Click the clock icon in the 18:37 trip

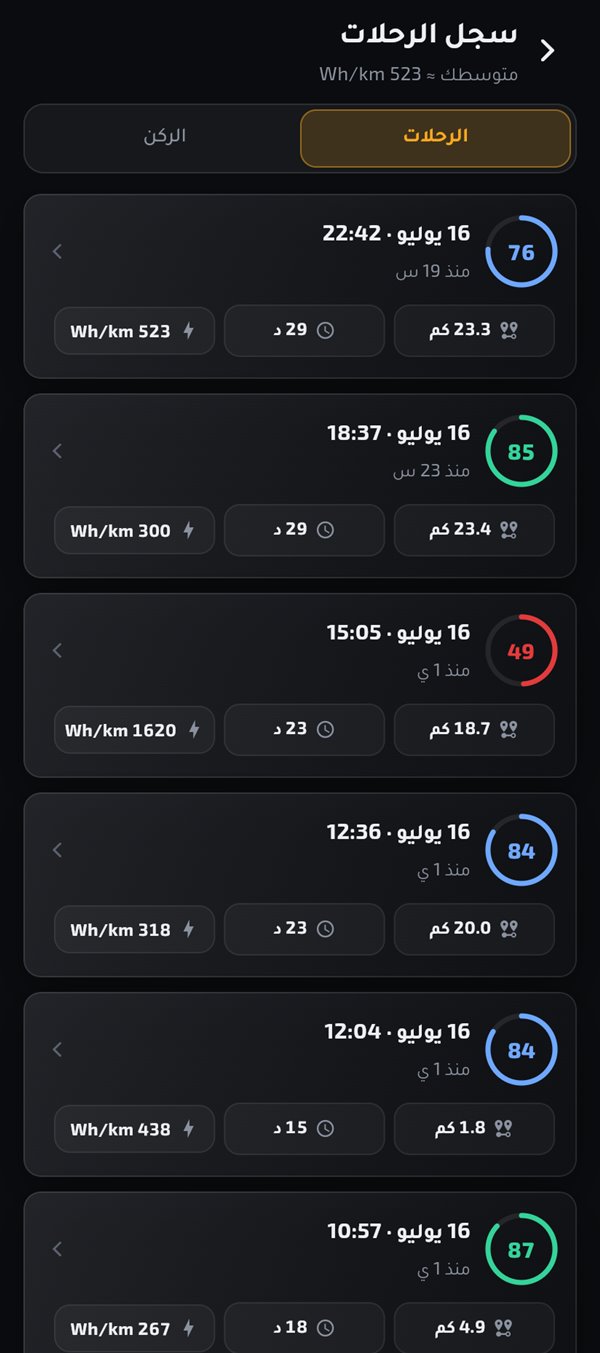point(325,531)
